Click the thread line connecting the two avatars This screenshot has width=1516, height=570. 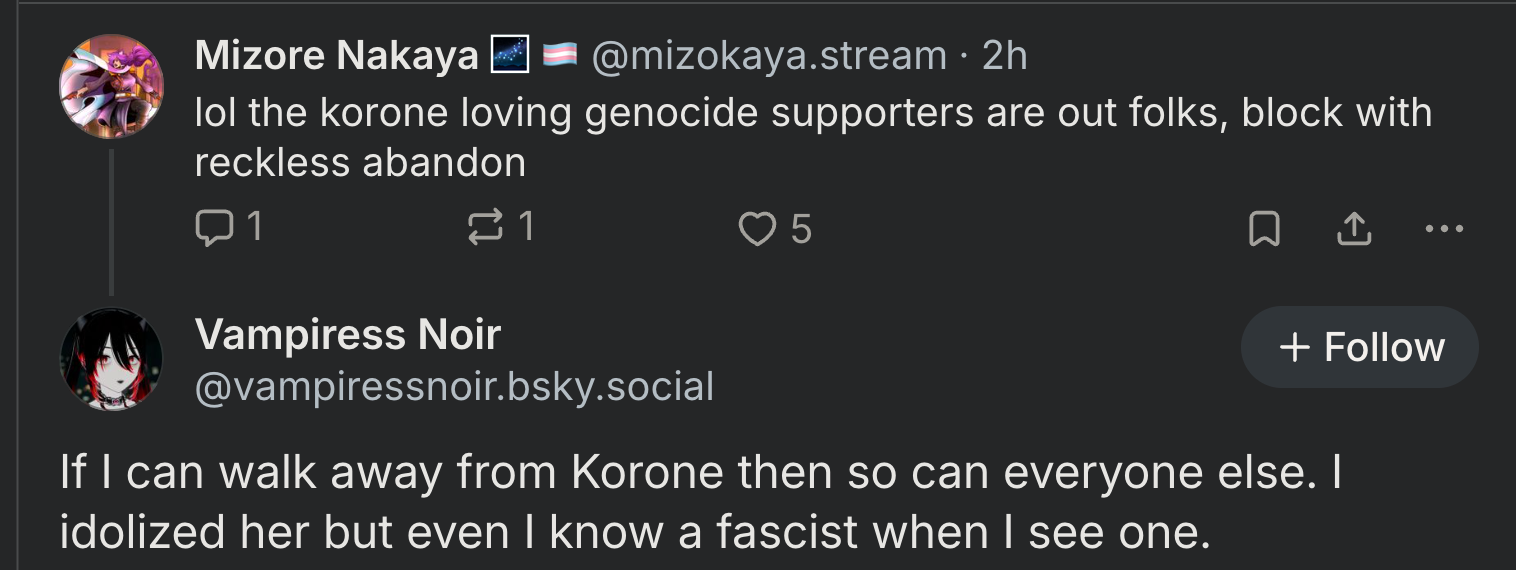(111, 222)
